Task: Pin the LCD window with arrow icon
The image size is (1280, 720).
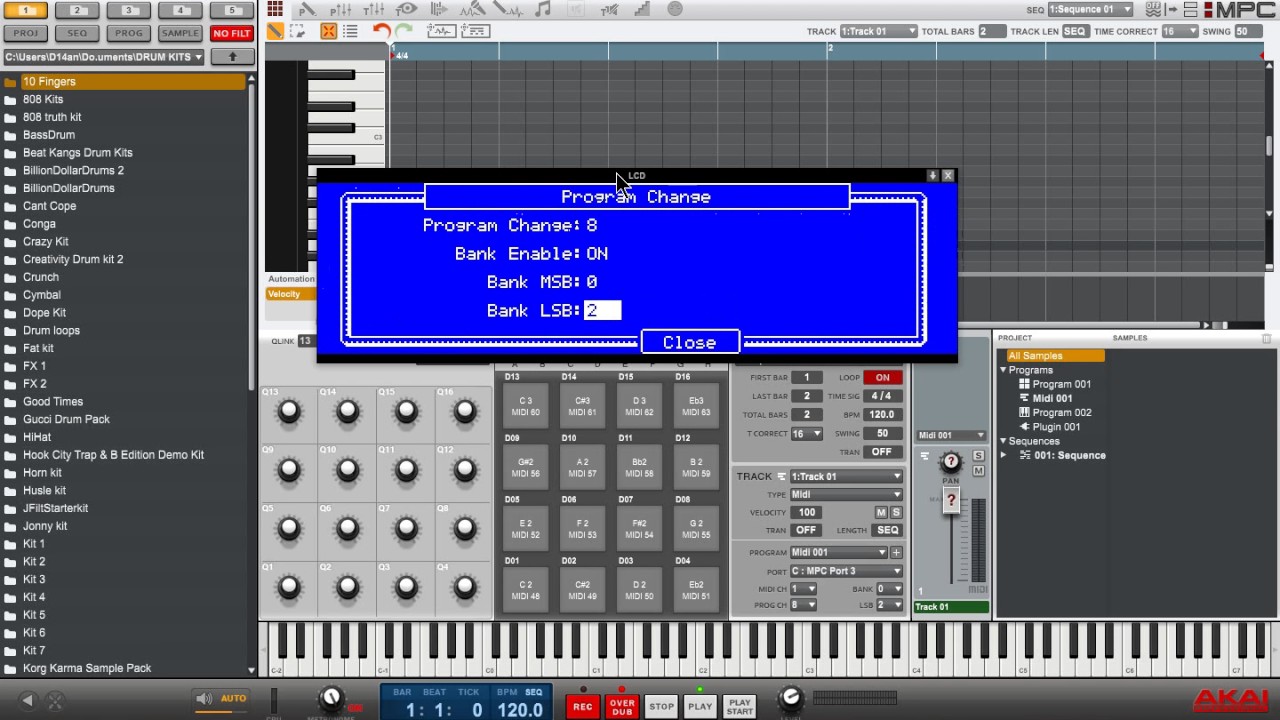Action: [x=932, y=175]
